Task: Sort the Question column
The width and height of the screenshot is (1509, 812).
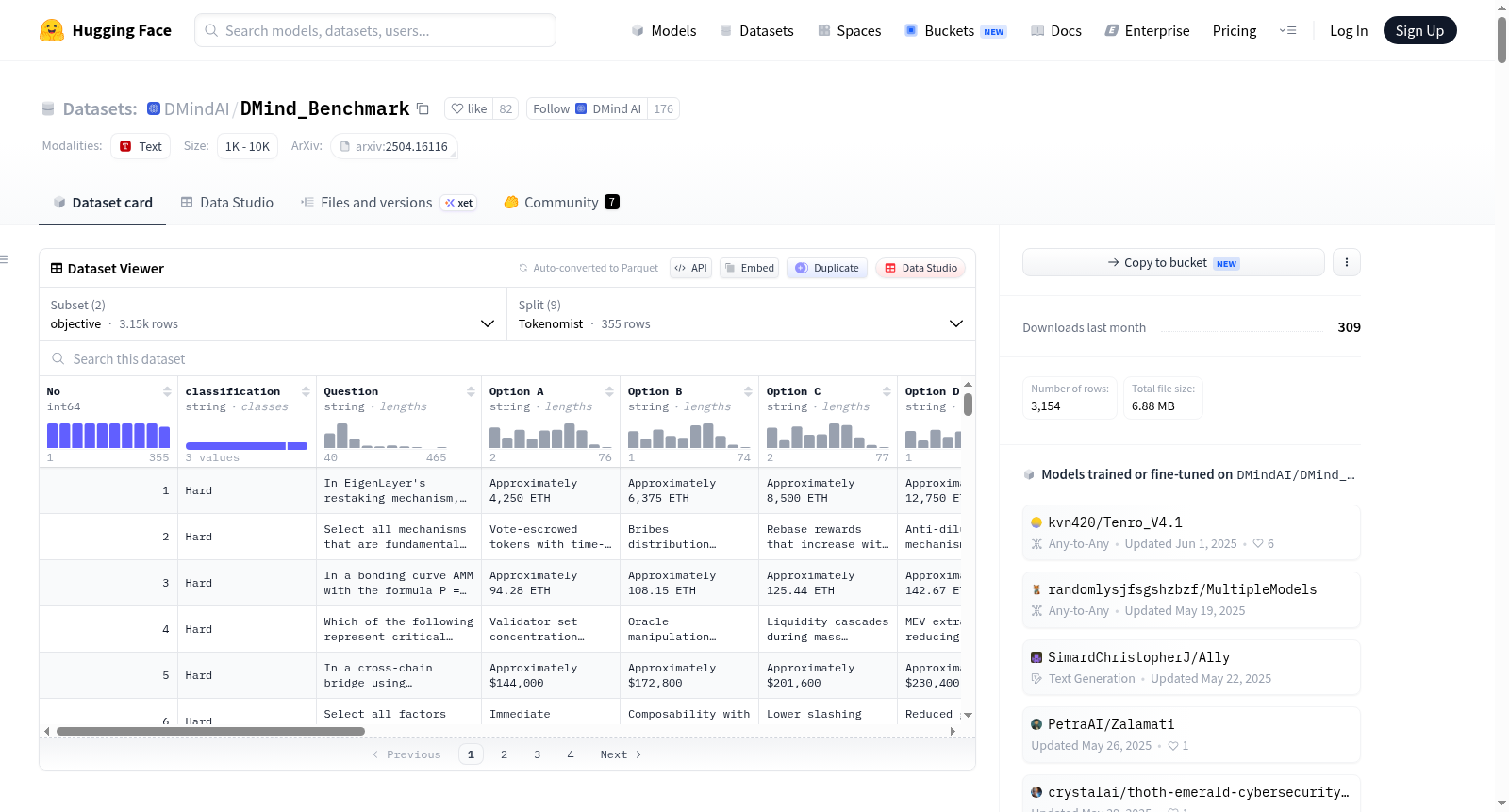Action: click(x=471, y=391)
